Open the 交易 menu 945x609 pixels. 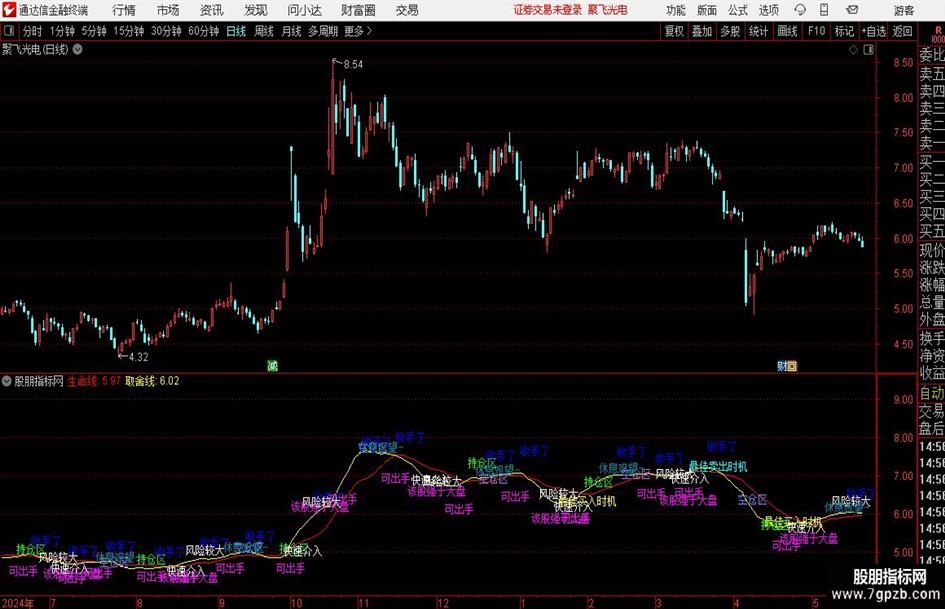pyautogui.click(x=407, y=10)
